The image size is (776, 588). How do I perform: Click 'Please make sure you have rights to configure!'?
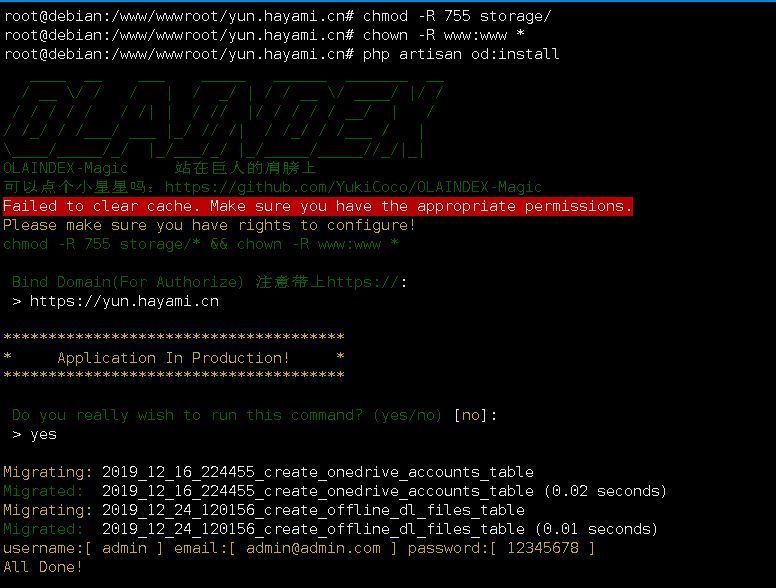(209, 225)
